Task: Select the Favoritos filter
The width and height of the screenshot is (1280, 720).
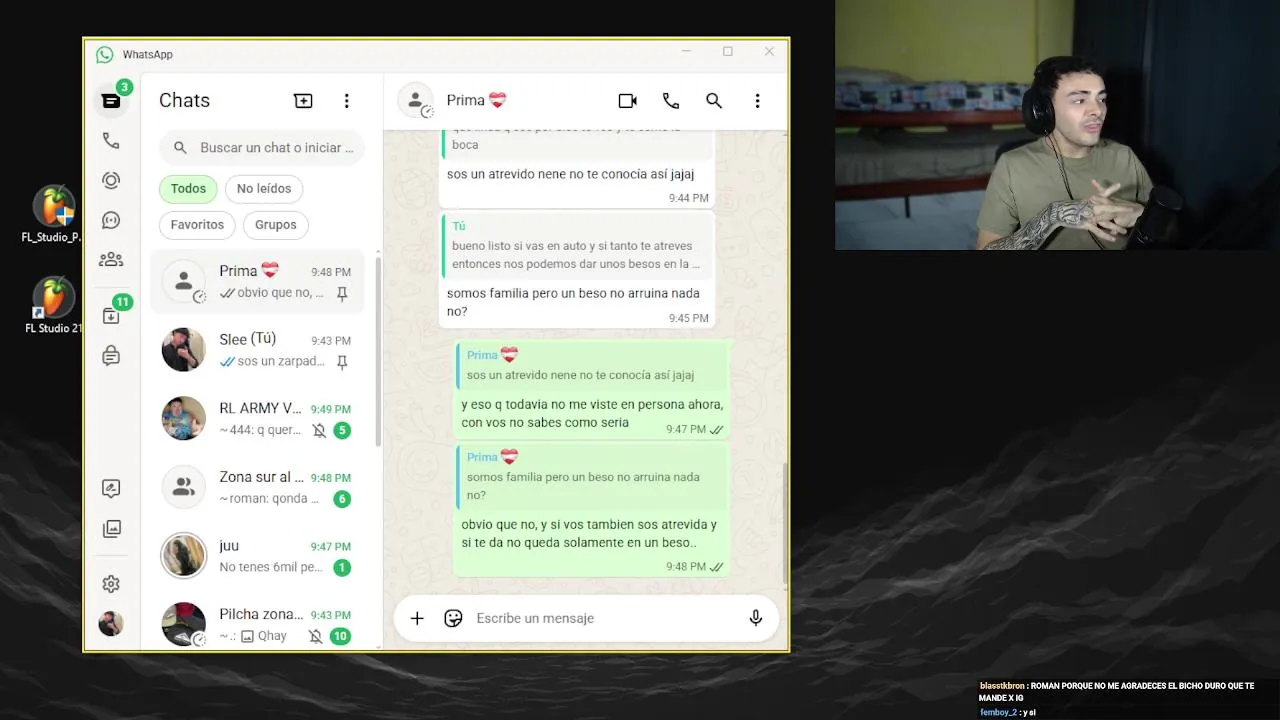Action: [197, 225]
